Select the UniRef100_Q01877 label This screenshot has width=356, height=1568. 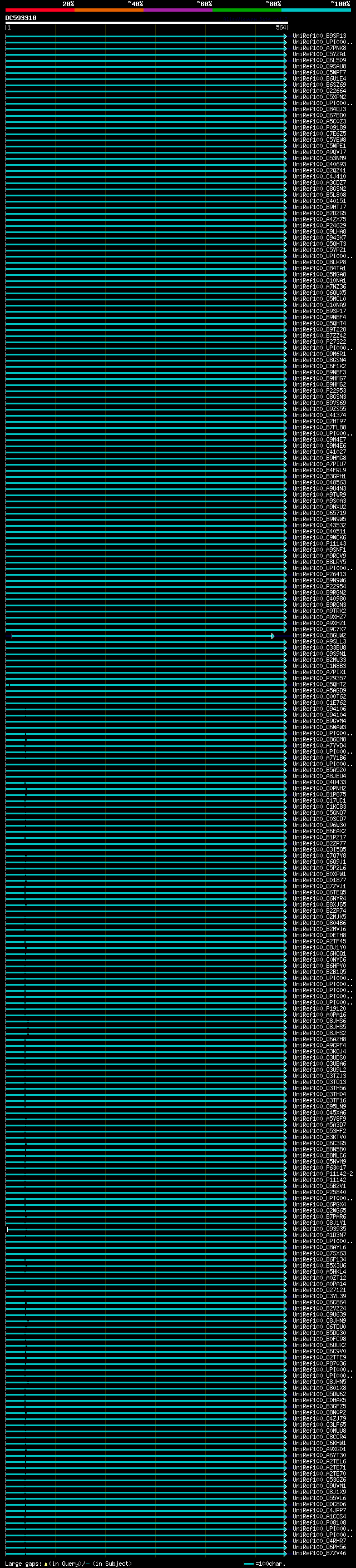tap(319, 880)
